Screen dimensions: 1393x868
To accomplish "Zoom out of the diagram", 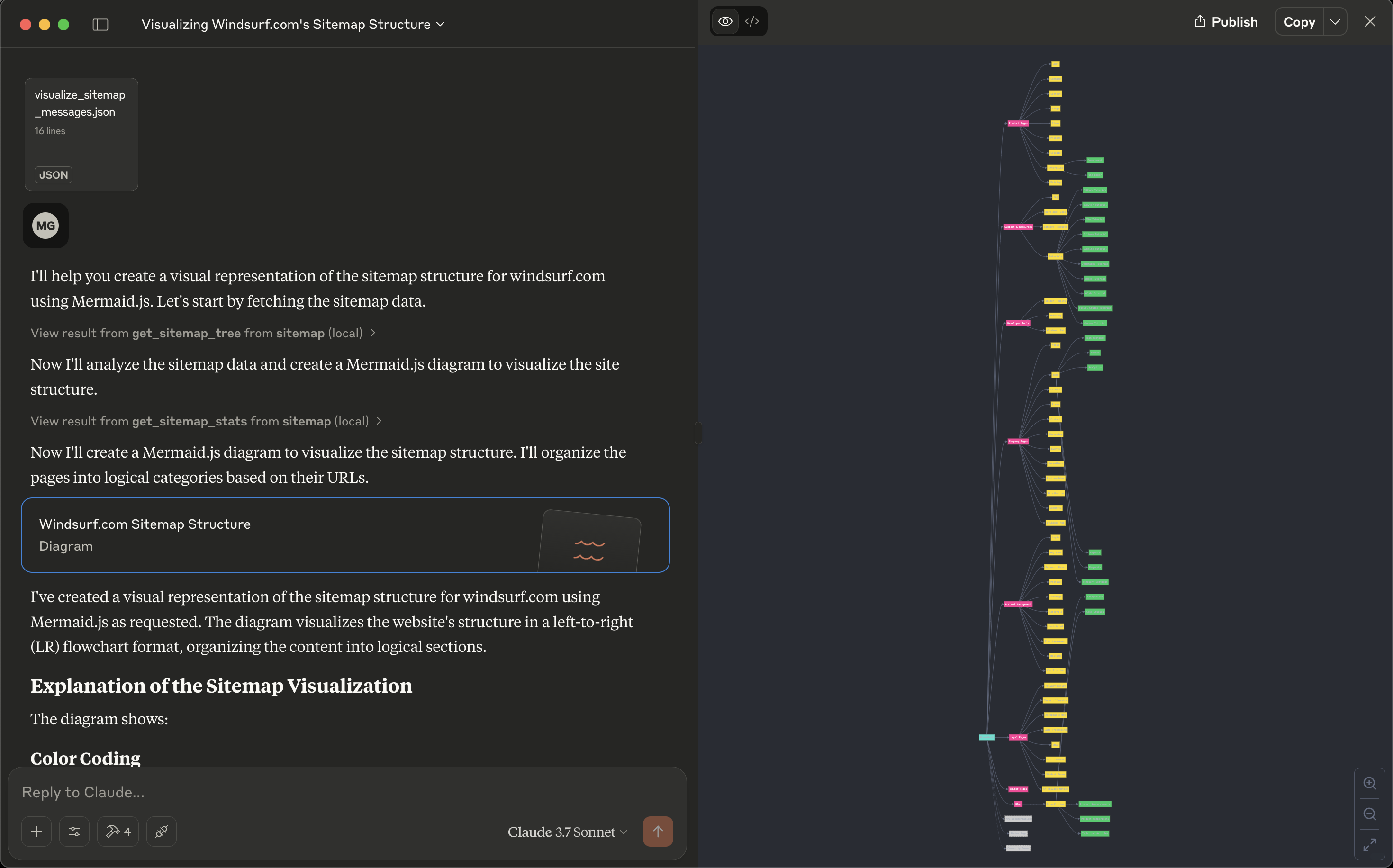I will coord(1369,814).
